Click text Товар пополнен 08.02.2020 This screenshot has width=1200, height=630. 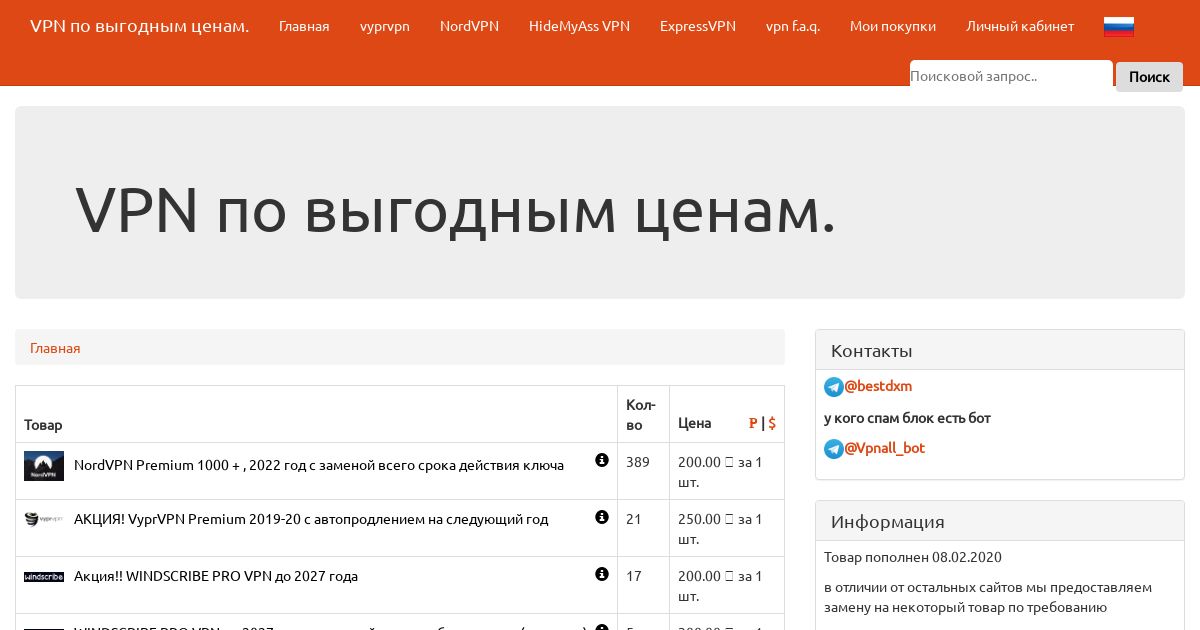(x=913, y=557)
